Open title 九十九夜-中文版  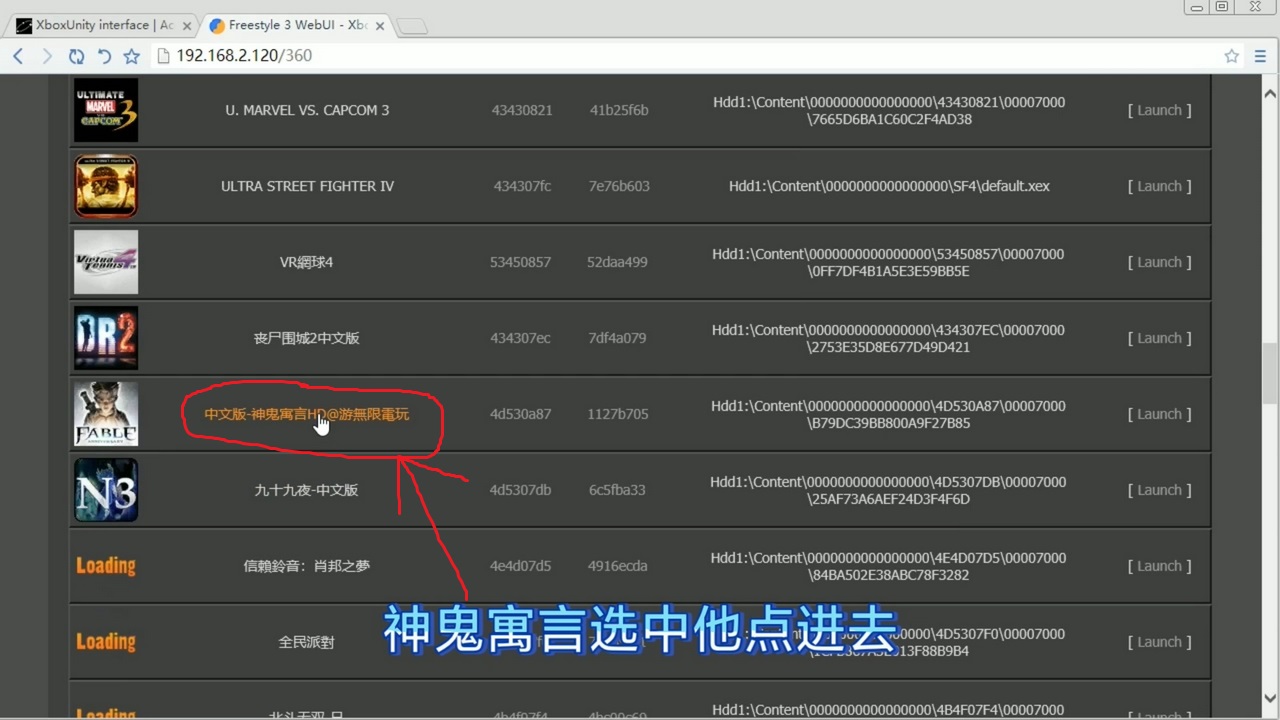(306, 490)
